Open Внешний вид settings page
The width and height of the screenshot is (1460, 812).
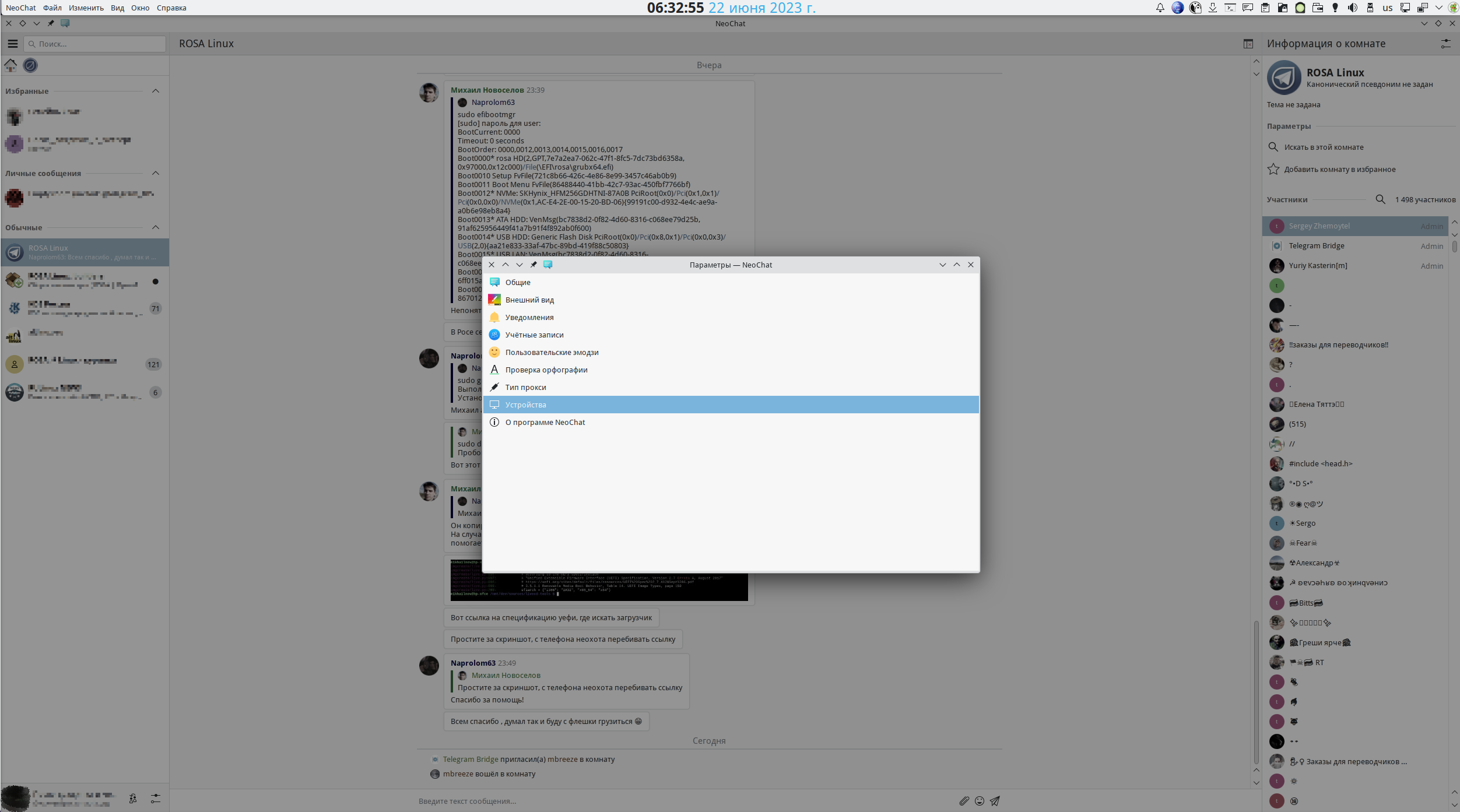pyautogui.click(x=529, y=300)
